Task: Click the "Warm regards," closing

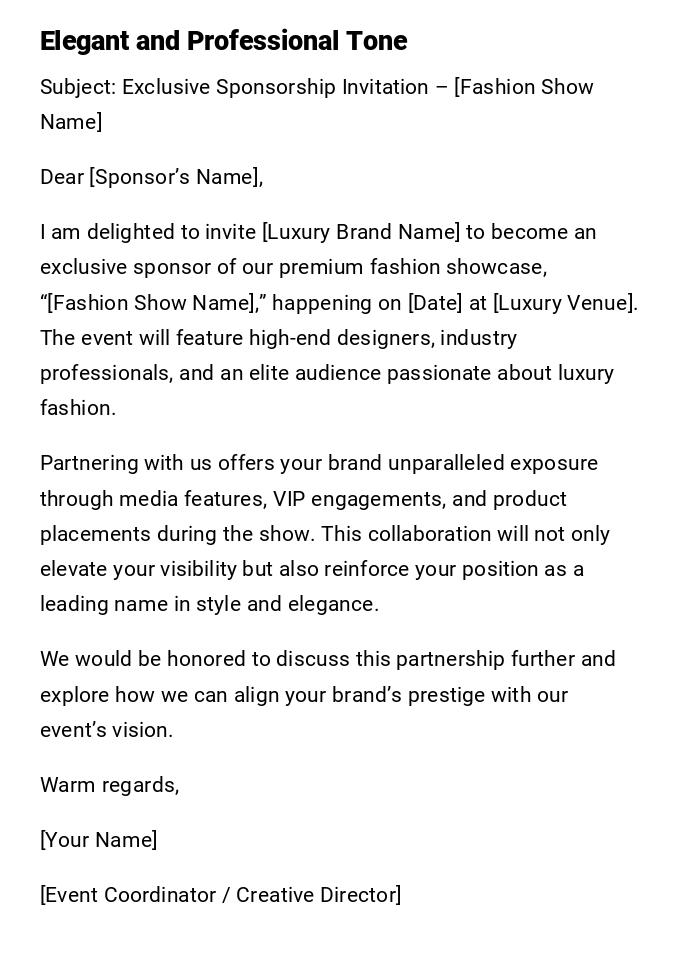Action: (109, 785)
